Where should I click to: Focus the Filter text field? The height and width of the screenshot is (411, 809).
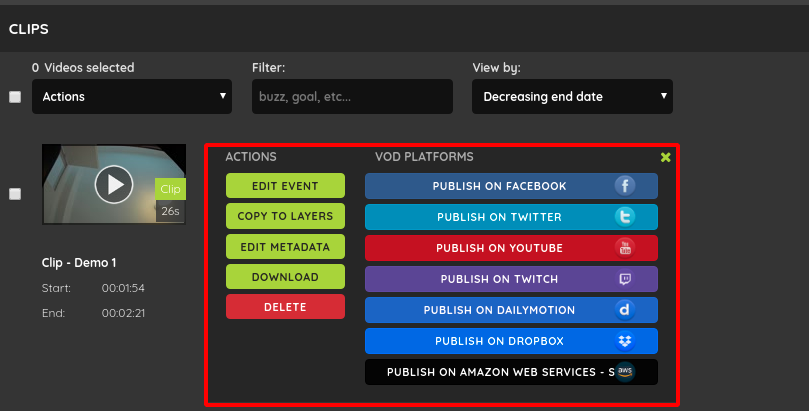(352, 96)
